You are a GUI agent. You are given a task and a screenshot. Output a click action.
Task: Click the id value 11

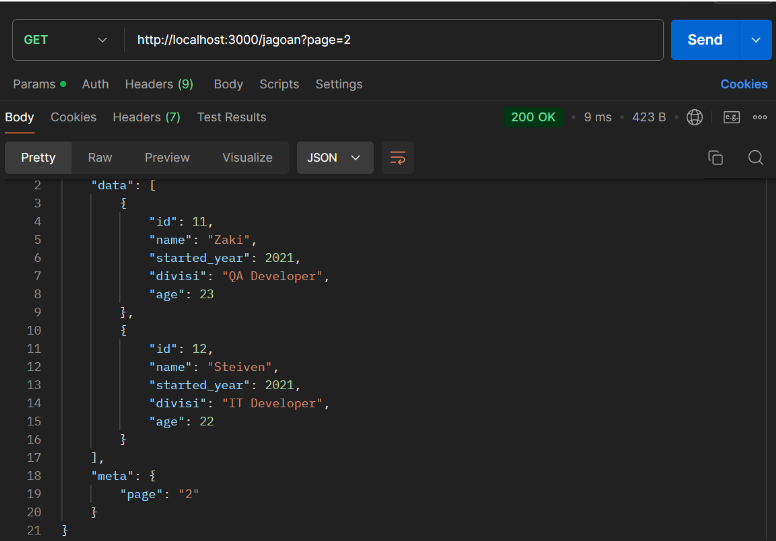[199, 222]
